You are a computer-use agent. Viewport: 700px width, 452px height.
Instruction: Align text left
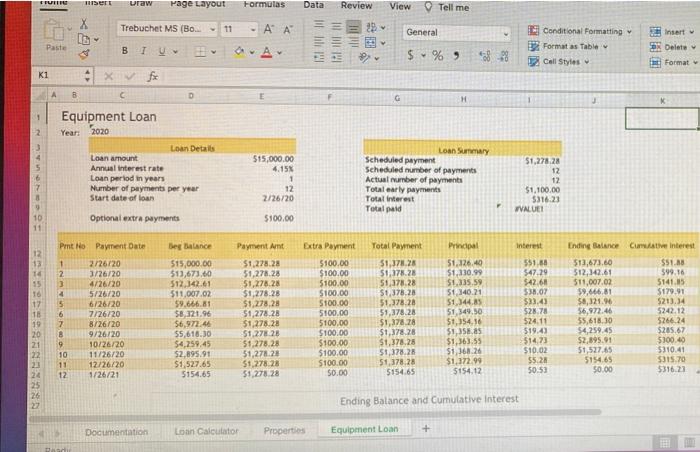pyautogui.click(x=319, y=42)
